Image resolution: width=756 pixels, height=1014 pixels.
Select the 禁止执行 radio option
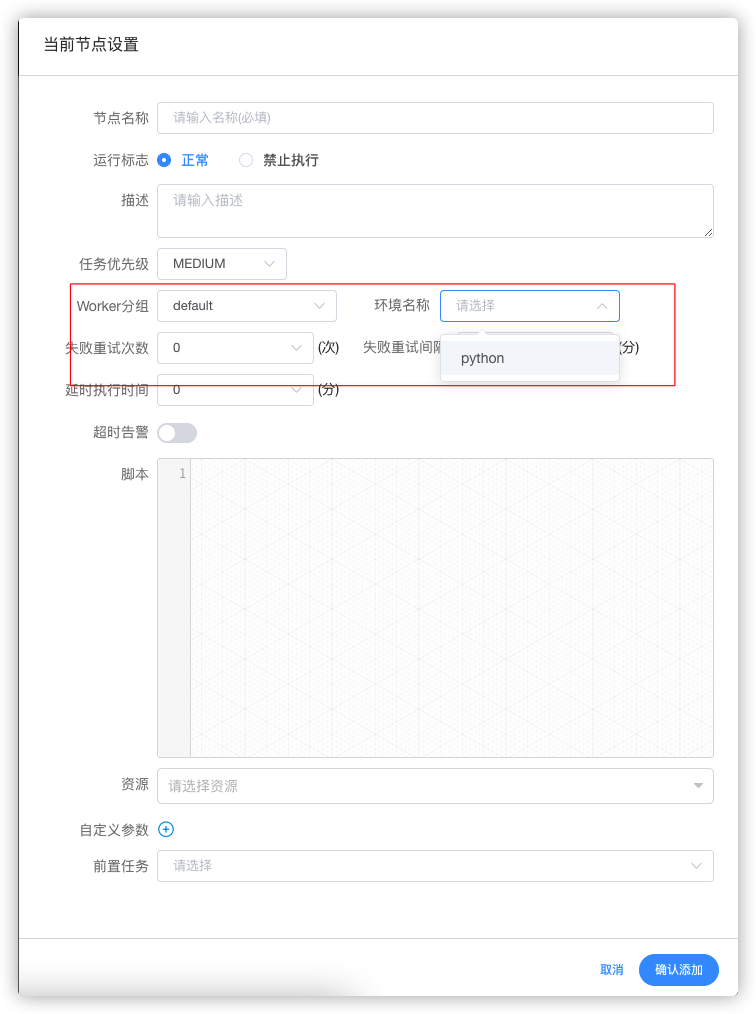[246, 160]
